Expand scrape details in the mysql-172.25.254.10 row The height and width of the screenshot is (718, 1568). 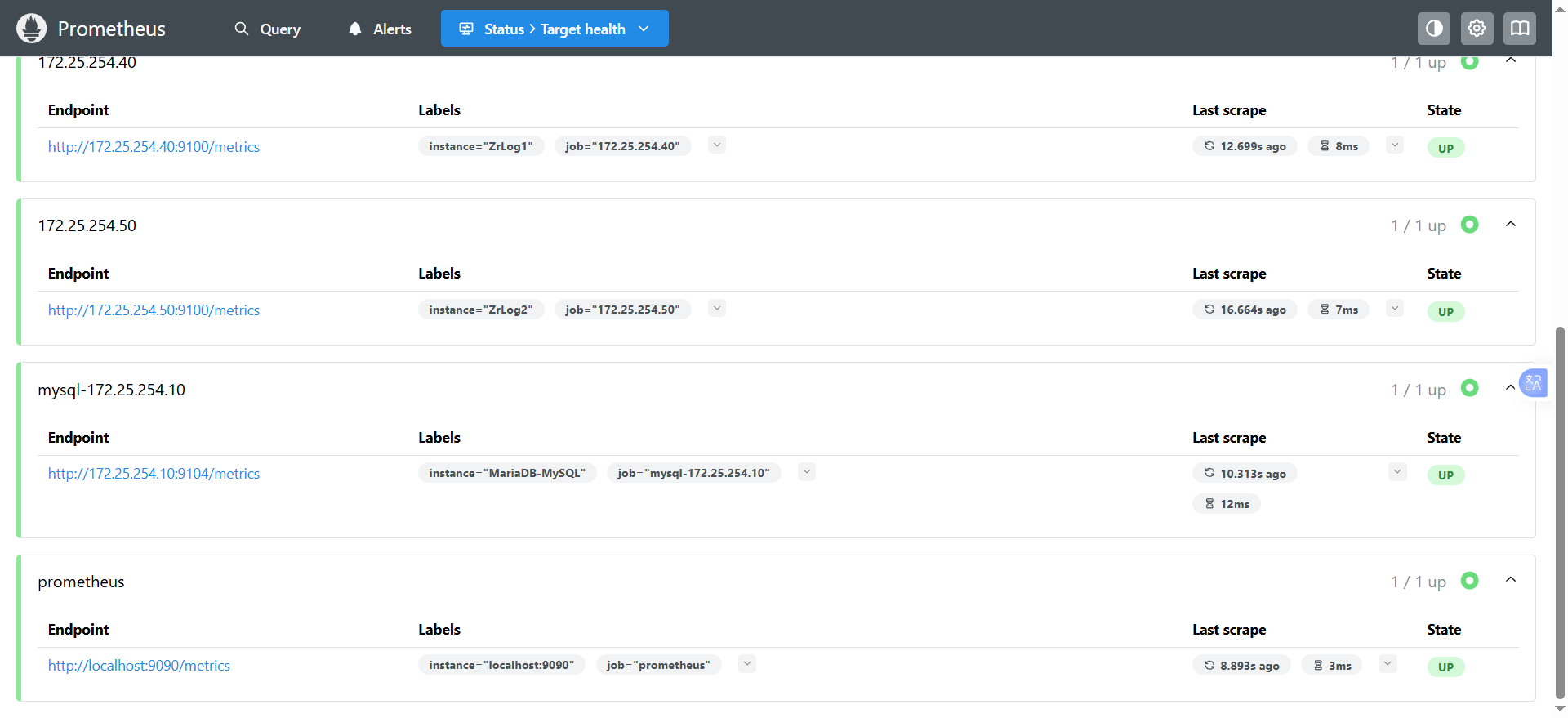[1397, 472]
